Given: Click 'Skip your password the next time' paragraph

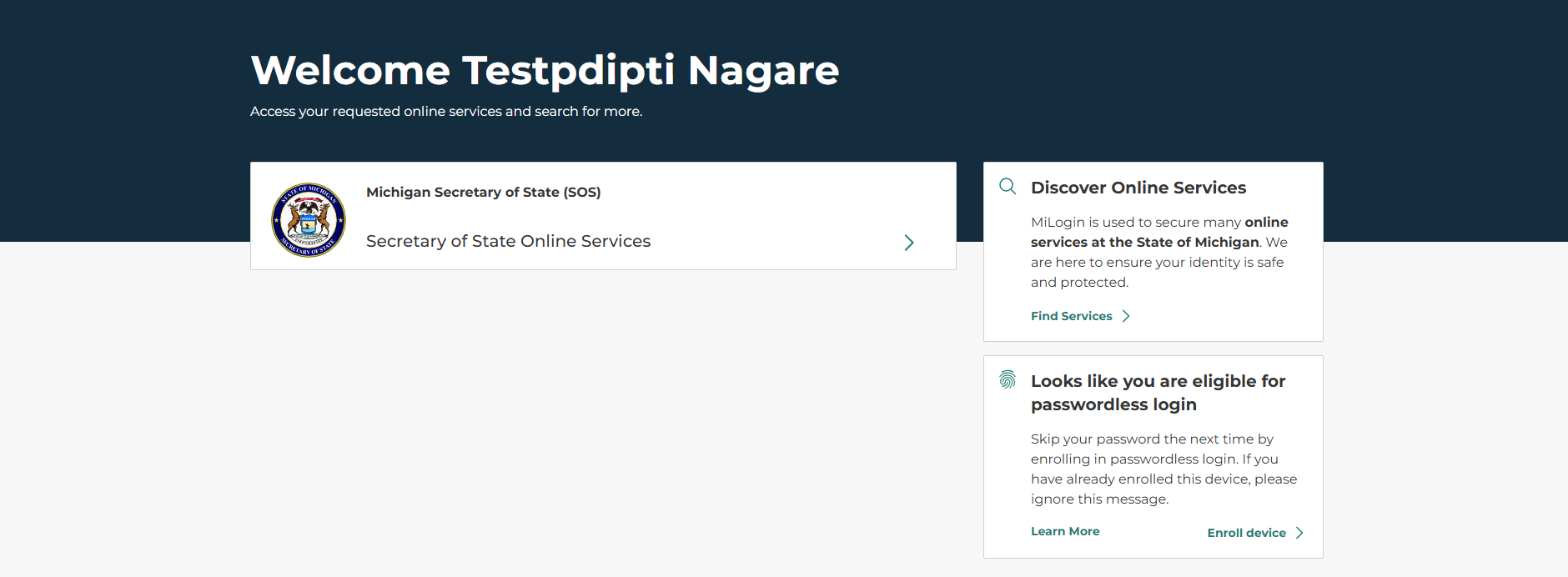Looking at the screenshot, I should coord(1163,469).
